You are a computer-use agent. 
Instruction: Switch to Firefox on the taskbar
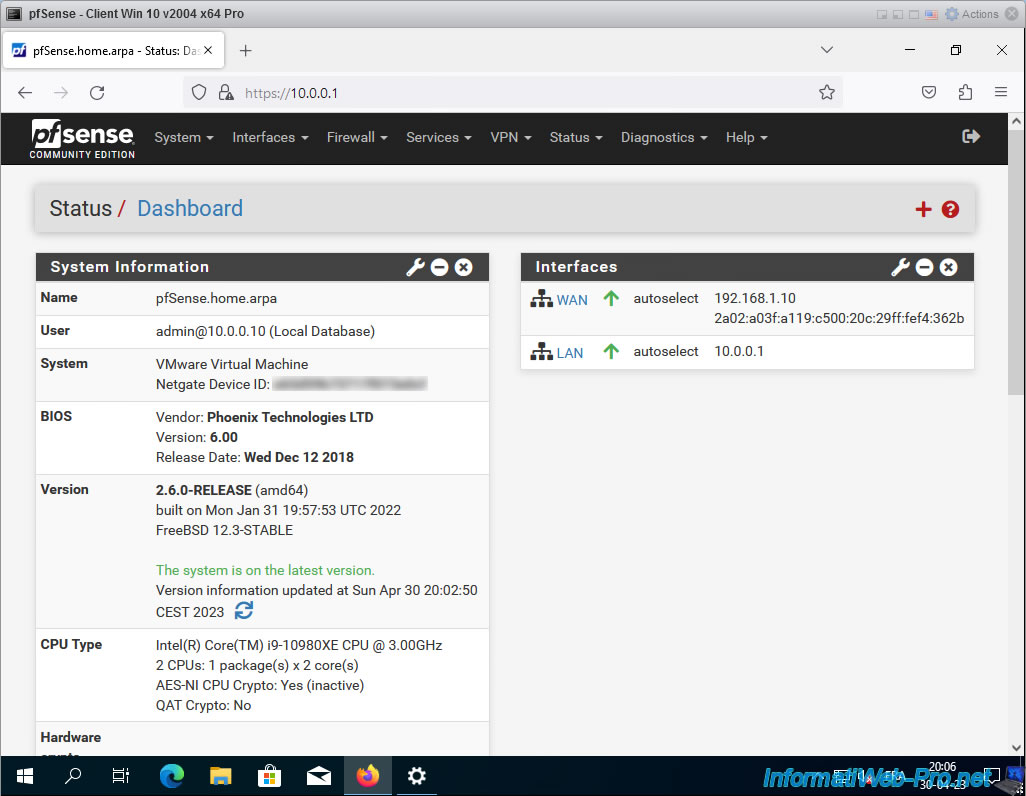tap(368, 776)
